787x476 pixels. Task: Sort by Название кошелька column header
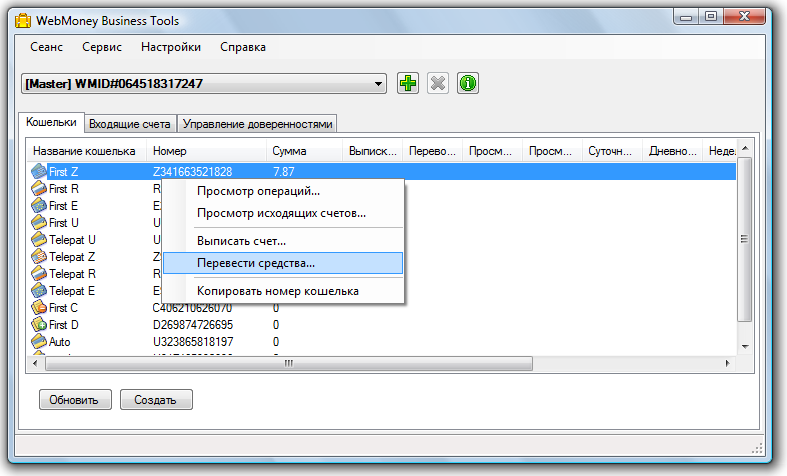tap(86, 151)
